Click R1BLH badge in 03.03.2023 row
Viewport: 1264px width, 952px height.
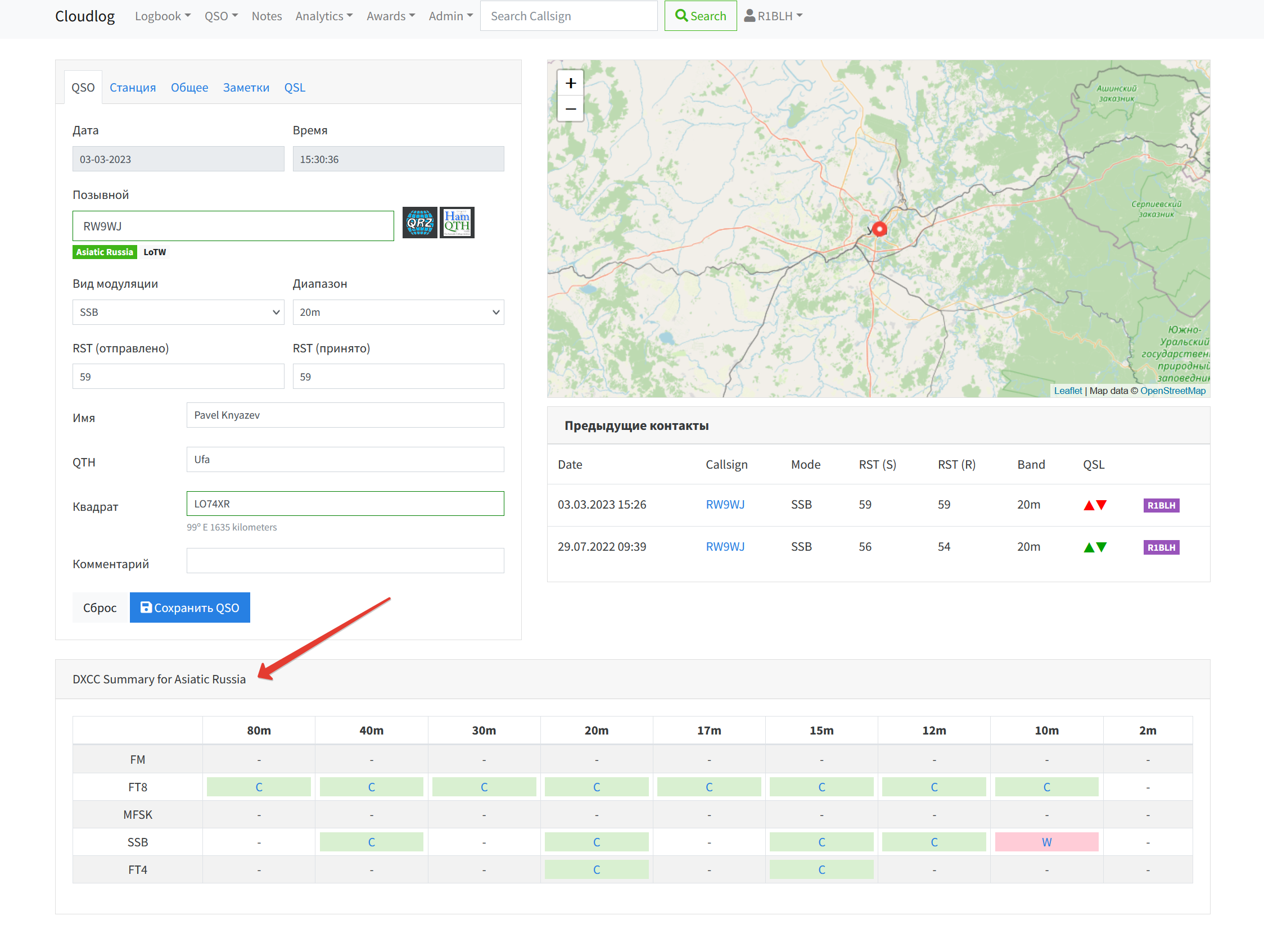pos(1161,505)
